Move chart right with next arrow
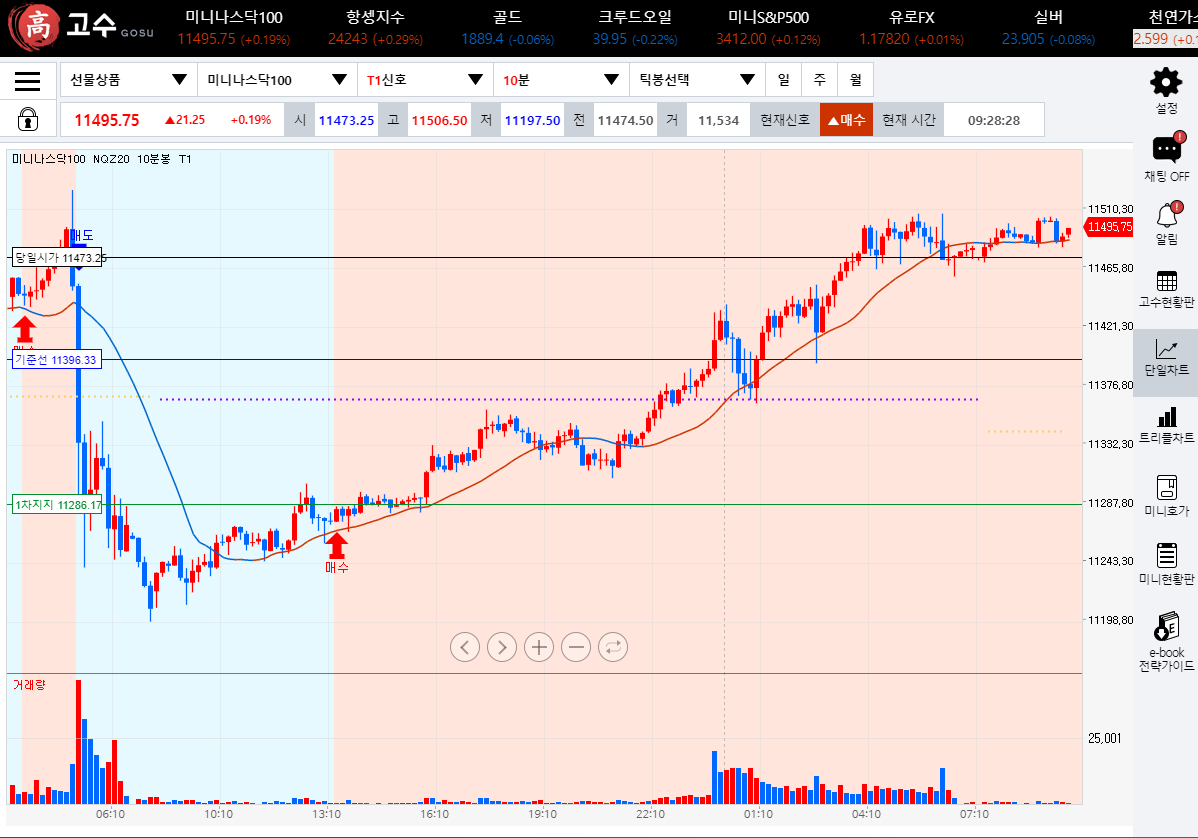 [x=502, y=647]
